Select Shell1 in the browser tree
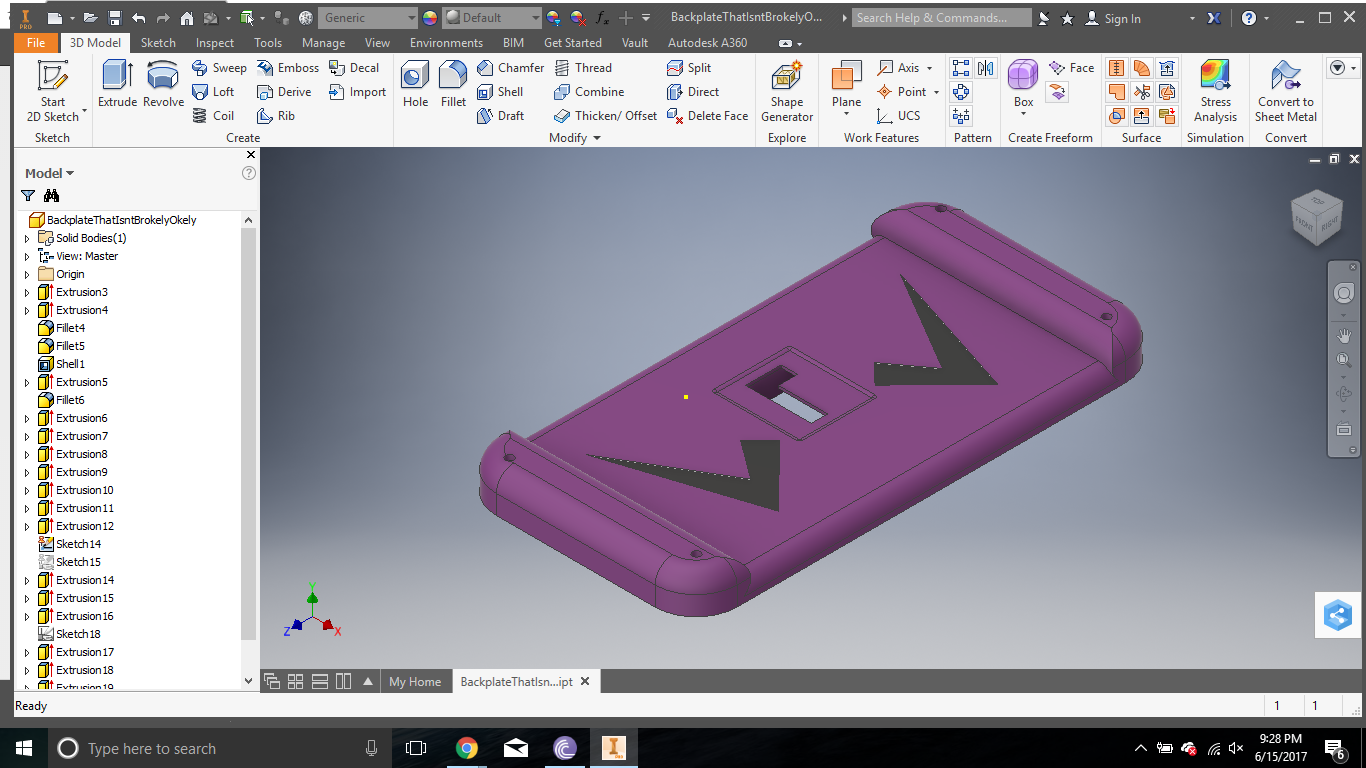The height and width of the screenshot is (768, 1366). 70,364
